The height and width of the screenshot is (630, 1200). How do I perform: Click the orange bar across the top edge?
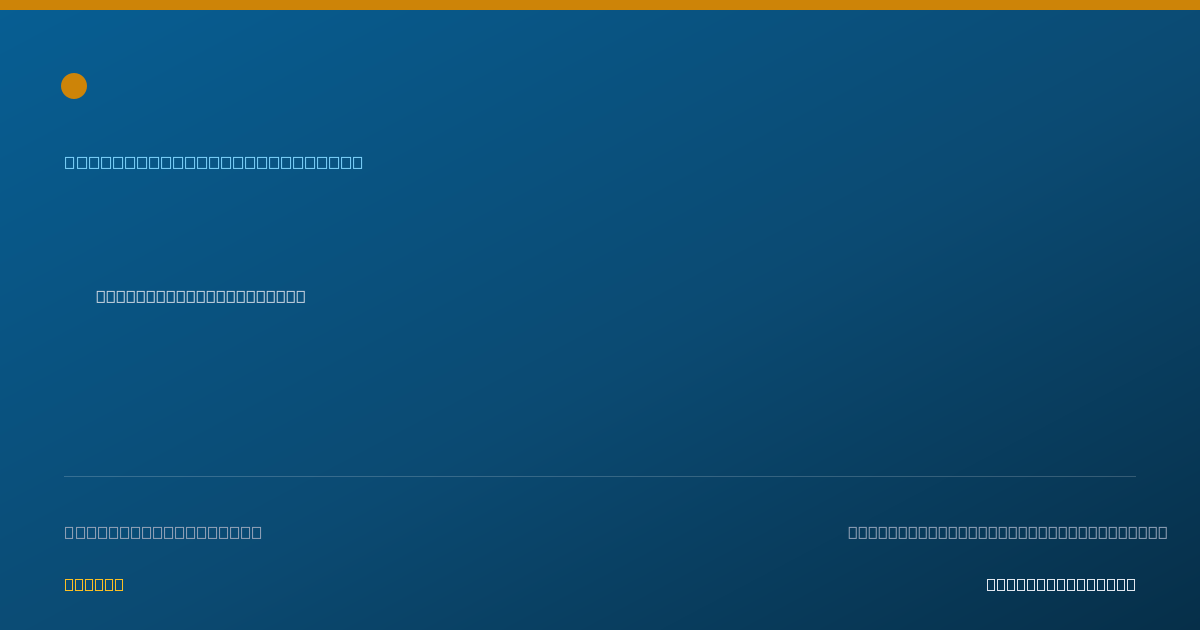coord(600,5)
